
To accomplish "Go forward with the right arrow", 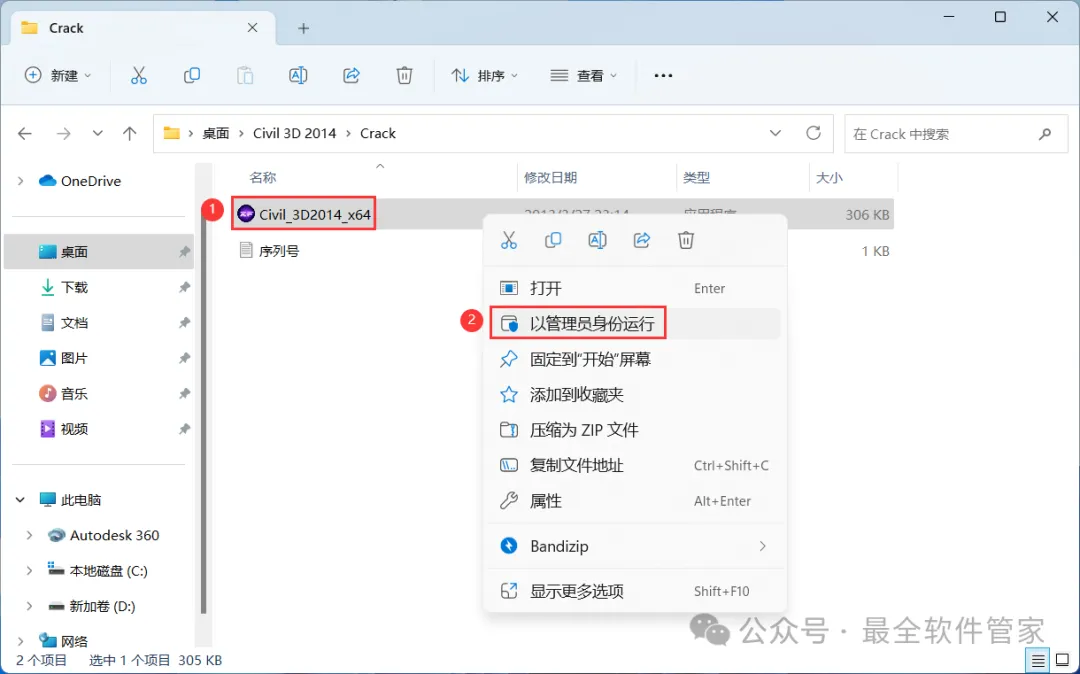I will [63, 134].
